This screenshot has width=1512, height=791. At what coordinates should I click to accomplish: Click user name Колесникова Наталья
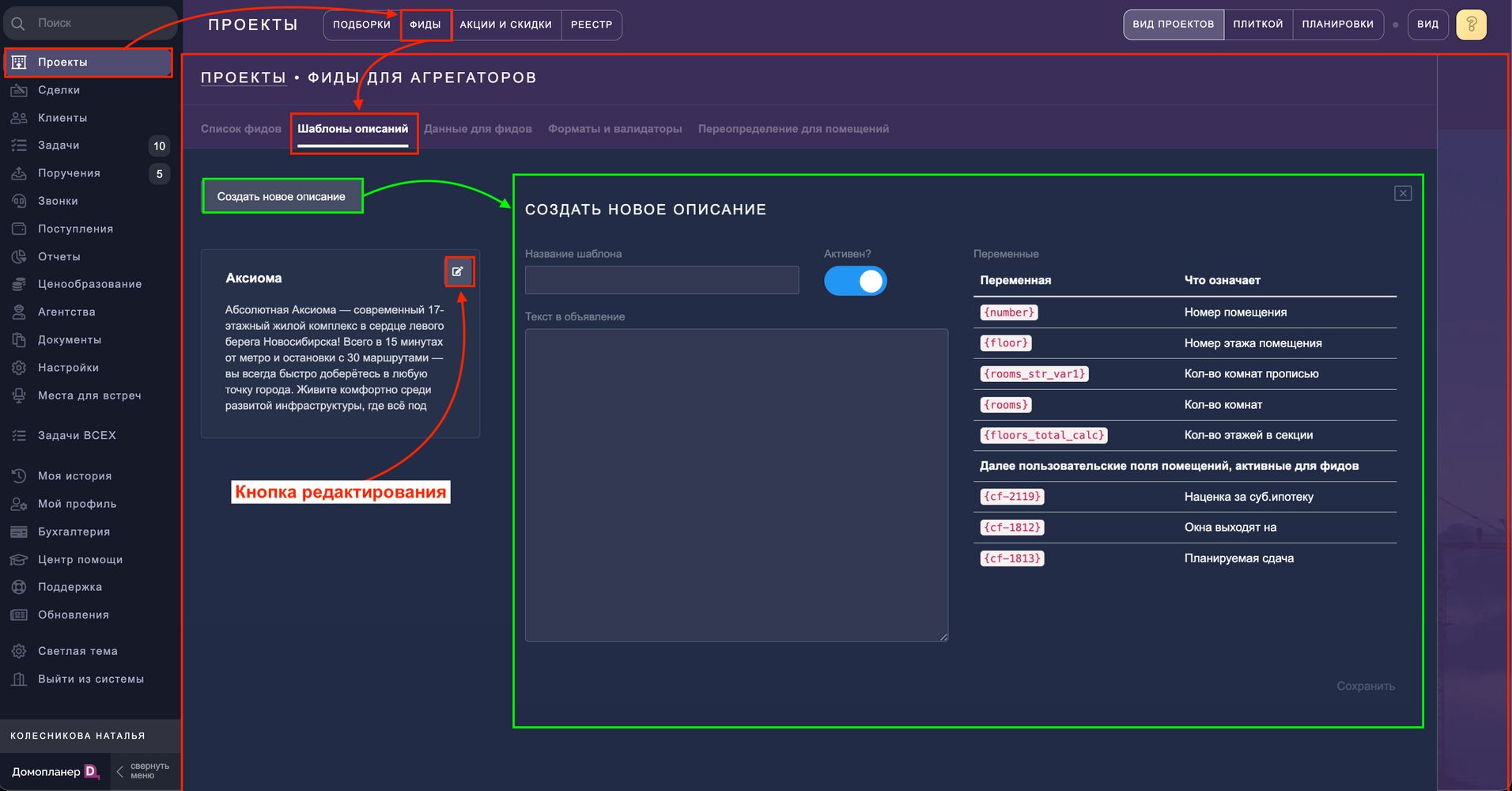point(77,736)
